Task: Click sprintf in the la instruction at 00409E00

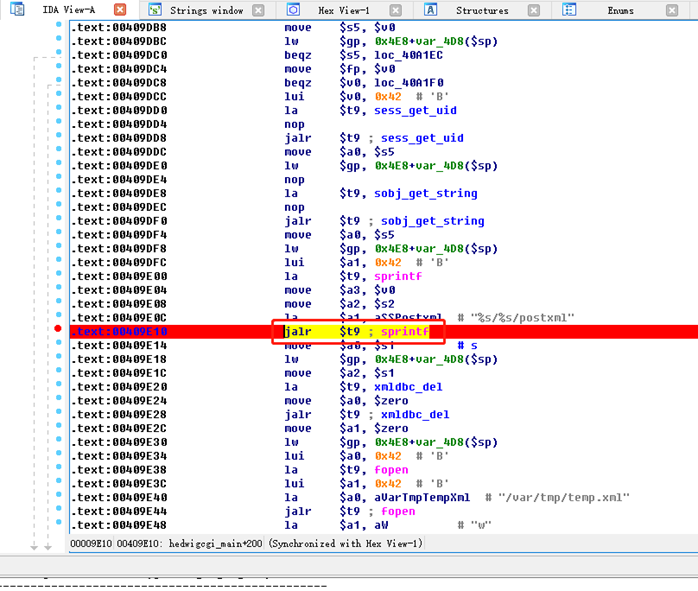Action: (x=398, y=276)
